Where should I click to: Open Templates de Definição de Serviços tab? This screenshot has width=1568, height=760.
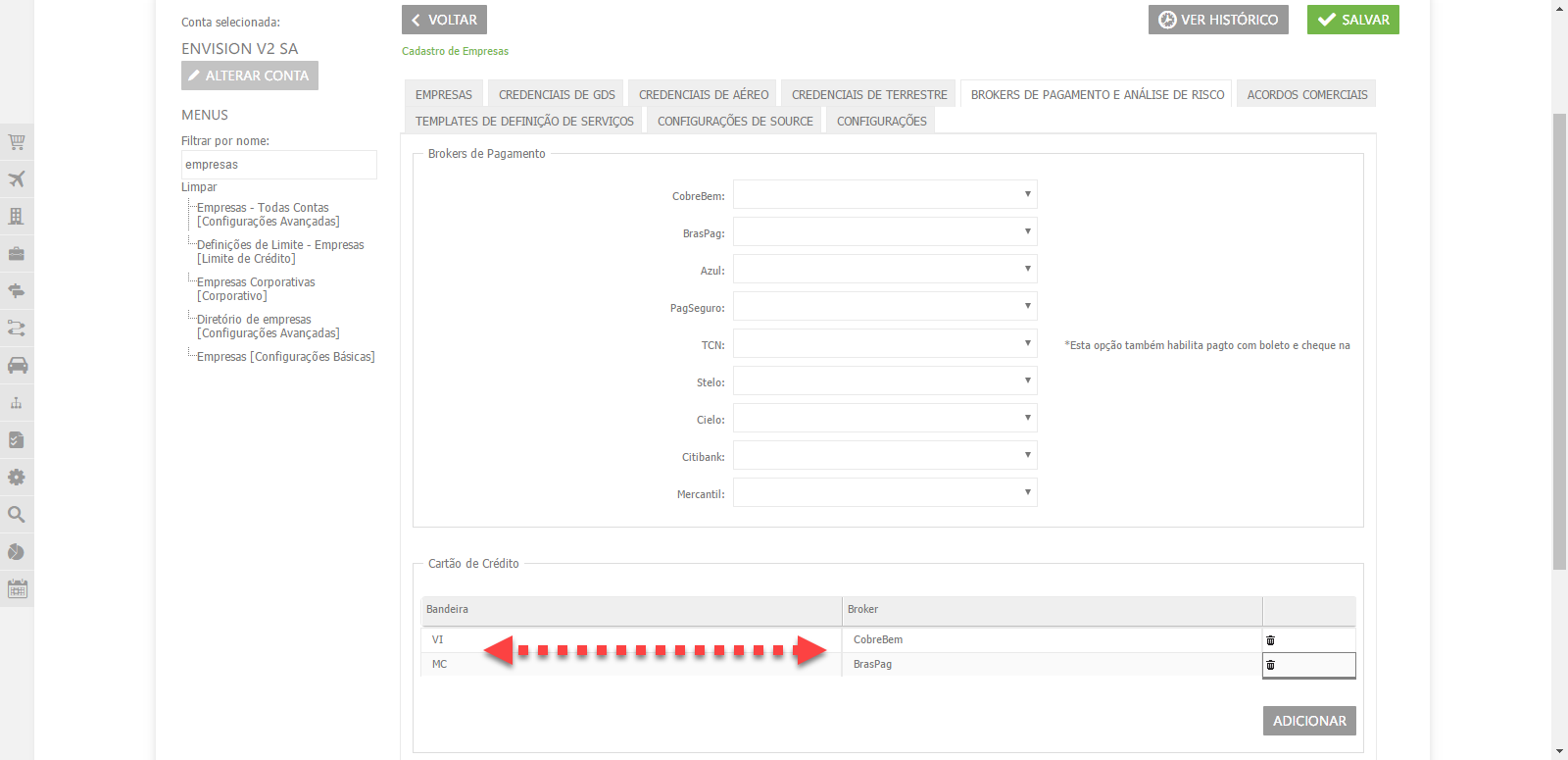[x=524, y=121]
